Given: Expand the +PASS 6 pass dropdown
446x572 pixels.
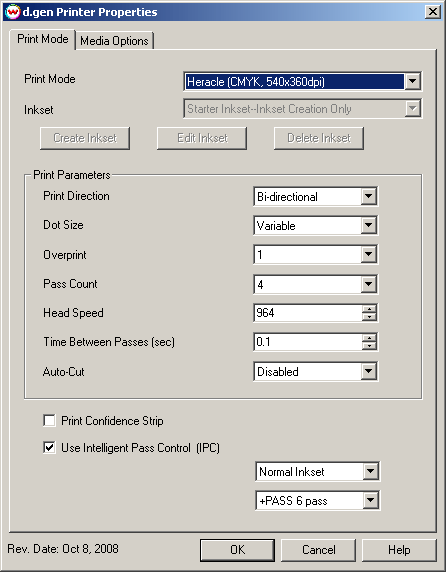Looking at the screenshot, I should click(371, 500).
